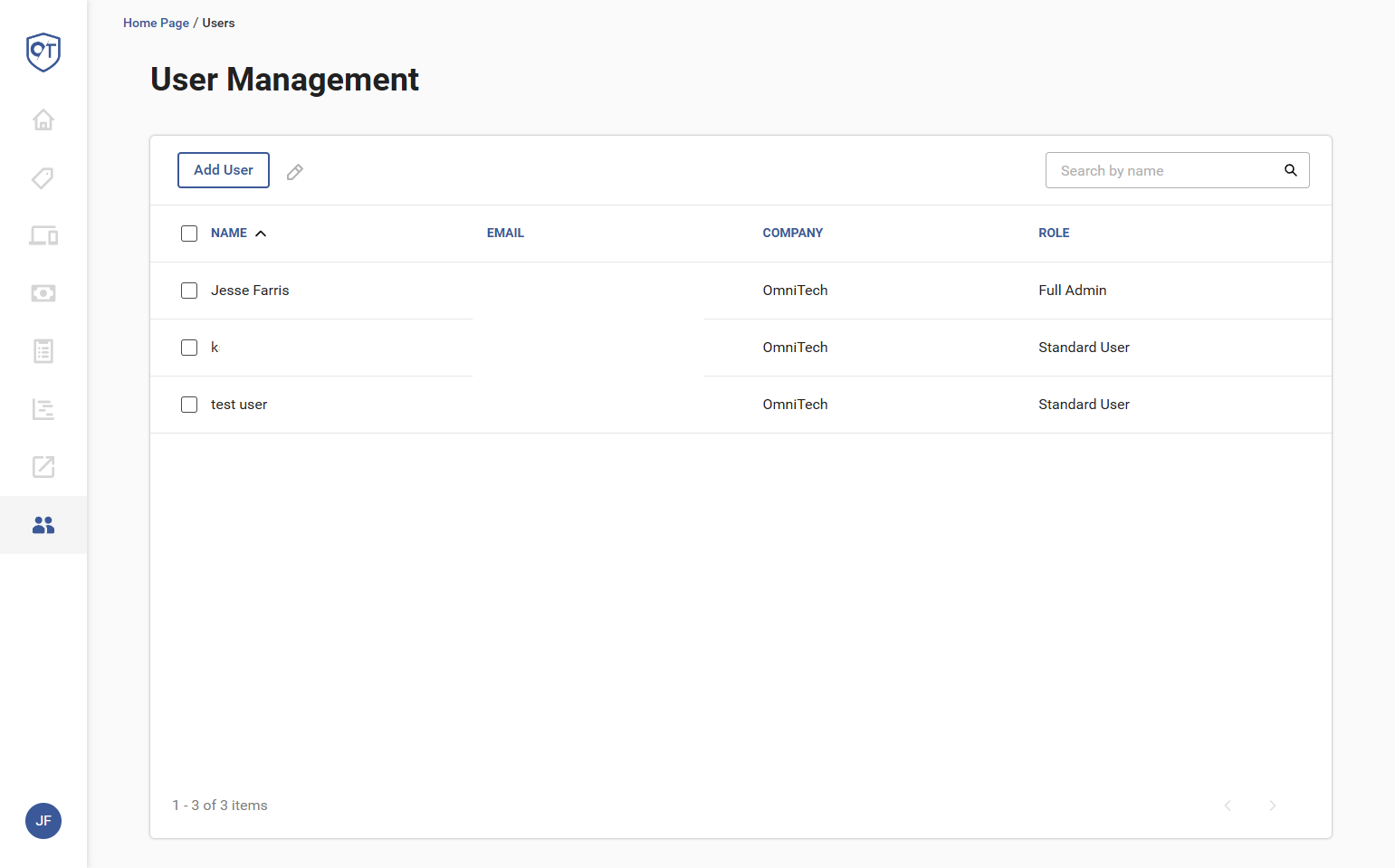
Task: Open the bar chart report icon in sidebar
Action: [43, 409]
